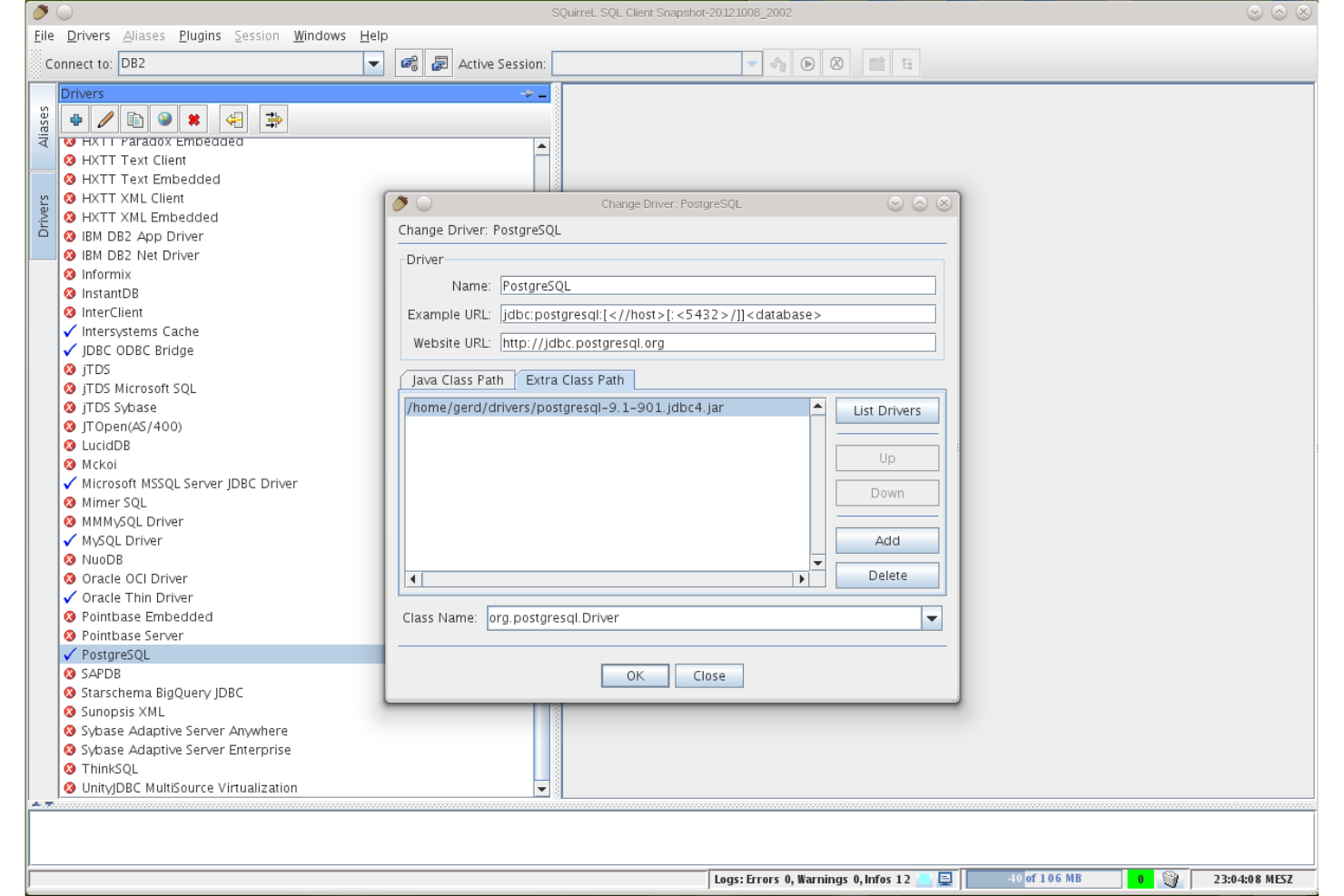This screenshot has width=1344, height=896.
Task: Open the Connect to alias dropdown
Action: [374, 63]
